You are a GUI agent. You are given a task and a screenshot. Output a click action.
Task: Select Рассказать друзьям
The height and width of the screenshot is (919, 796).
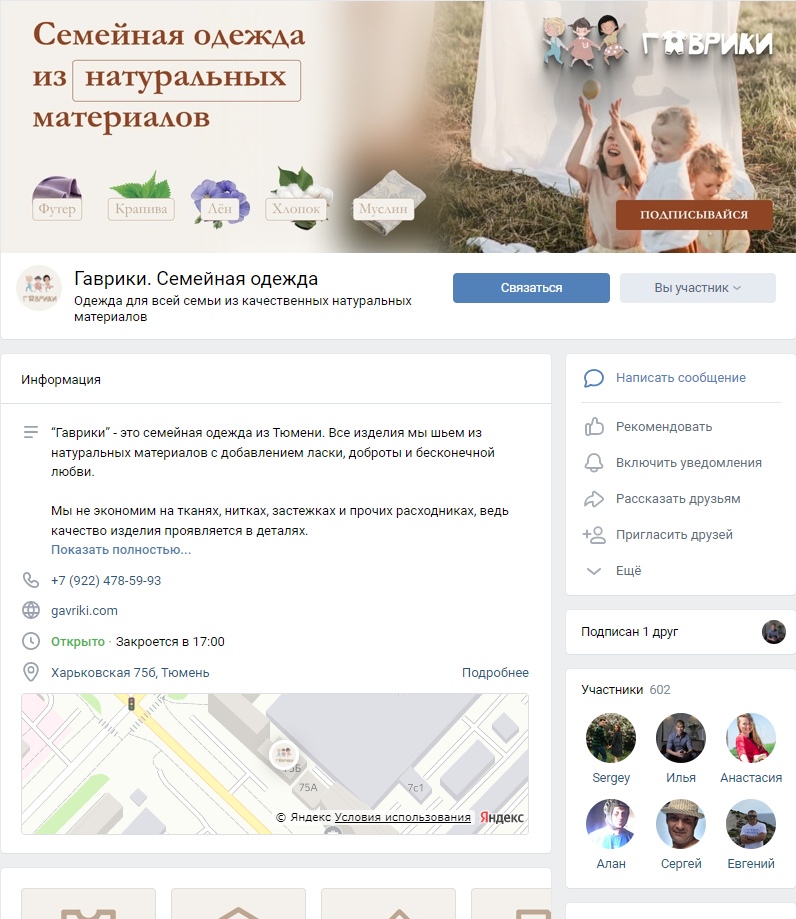click(678, 499)
